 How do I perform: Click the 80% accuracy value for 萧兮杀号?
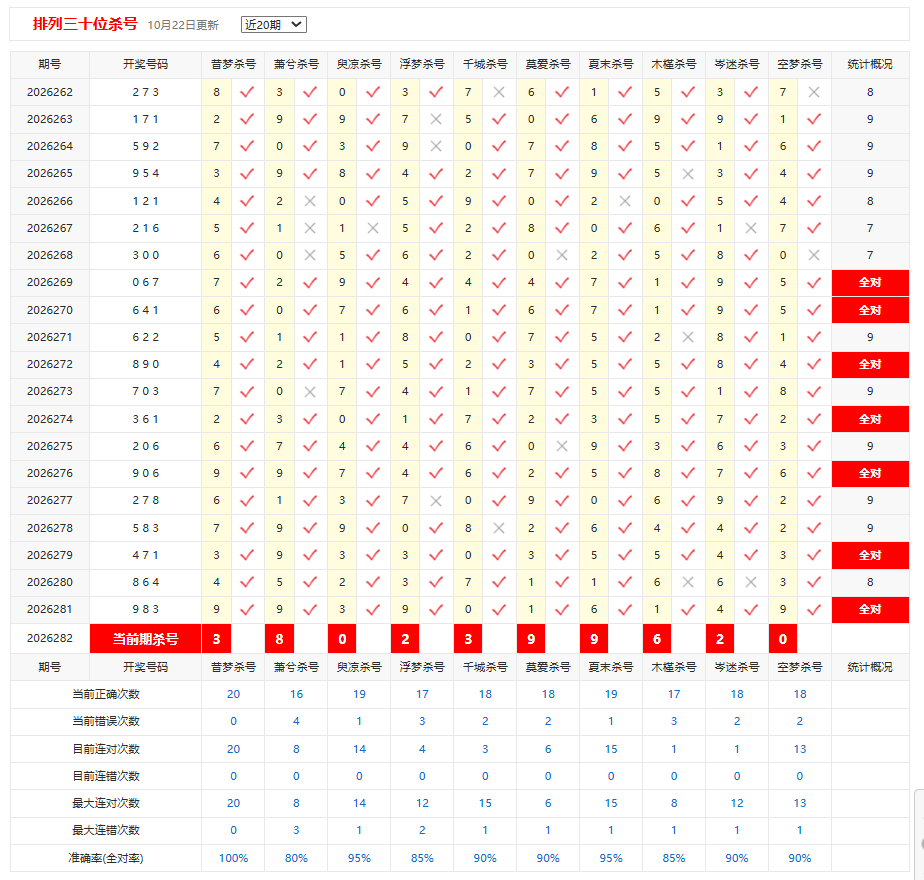tap(296, 858)
